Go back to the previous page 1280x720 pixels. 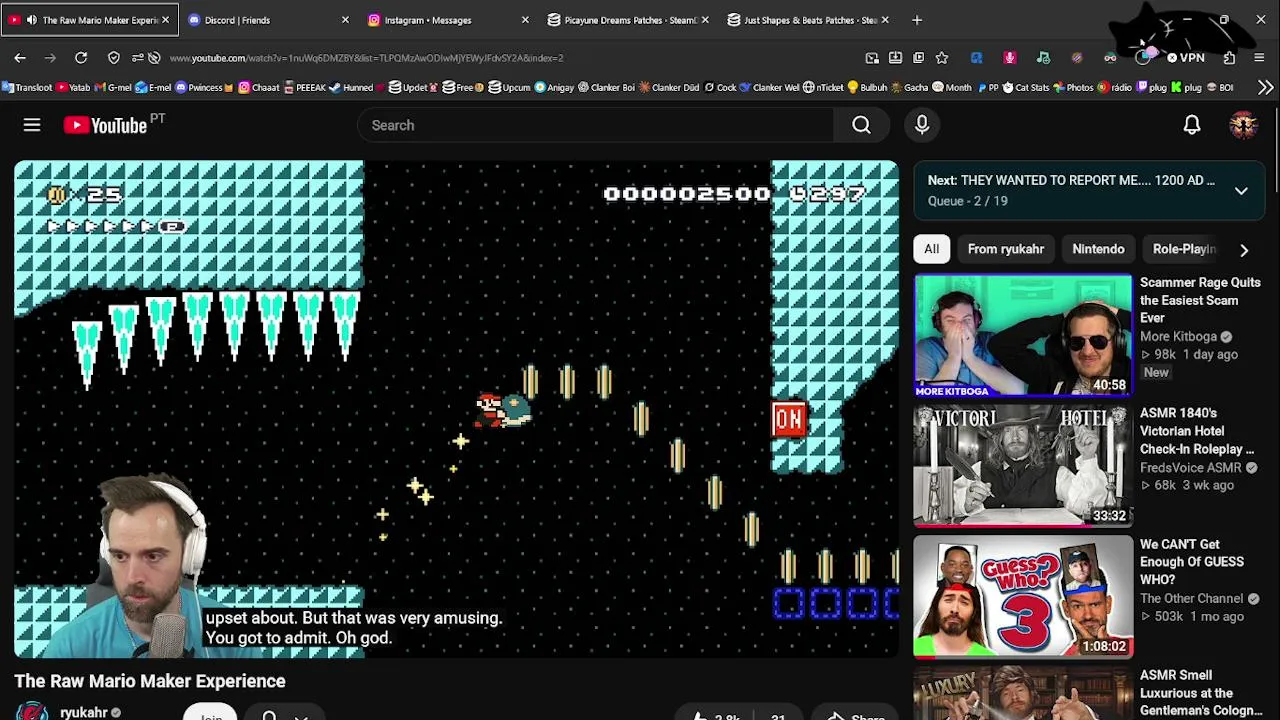tap(20, 58)
